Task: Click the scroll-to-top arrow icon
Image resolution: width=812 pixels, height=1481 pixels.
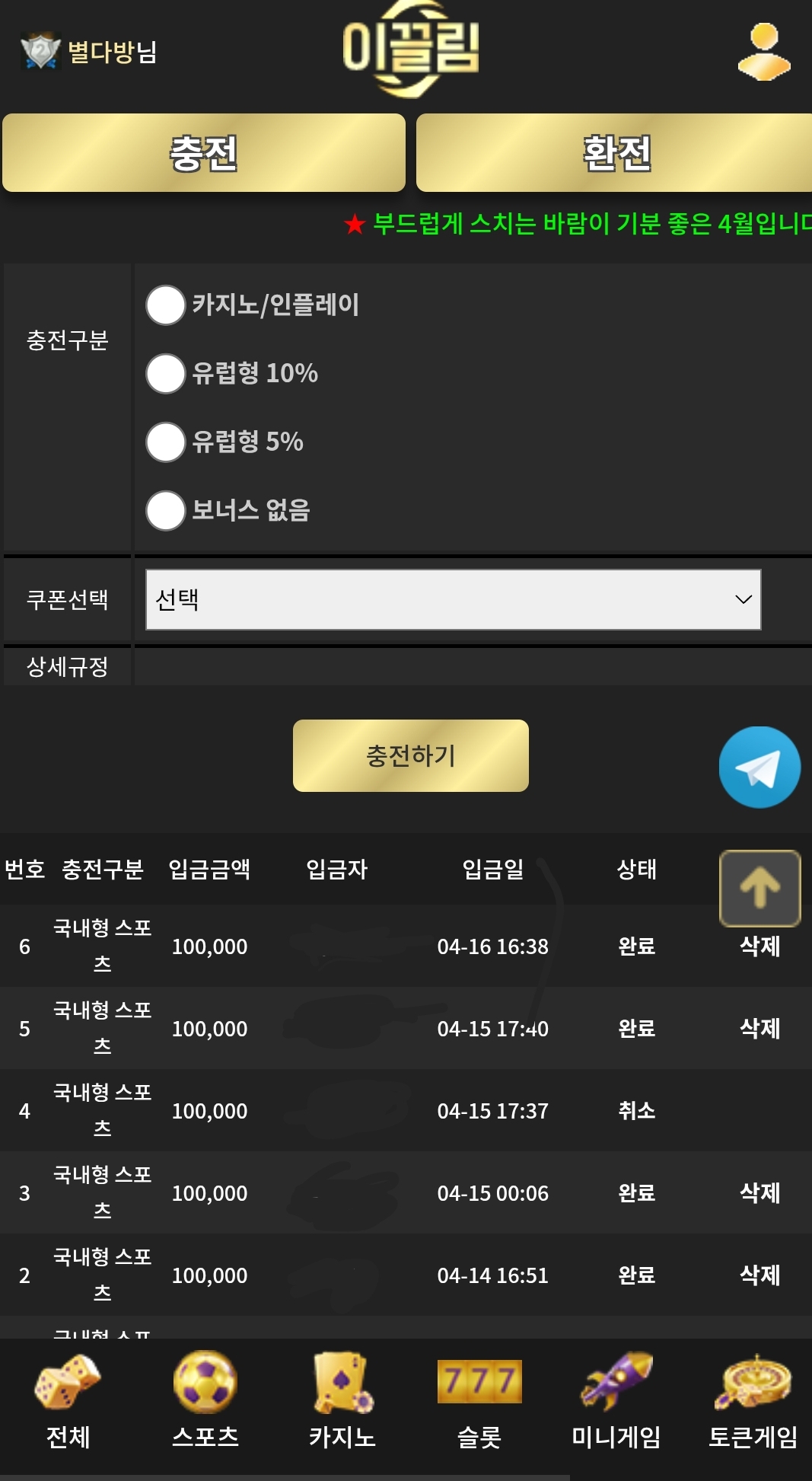Action: [x=759, y=888]
